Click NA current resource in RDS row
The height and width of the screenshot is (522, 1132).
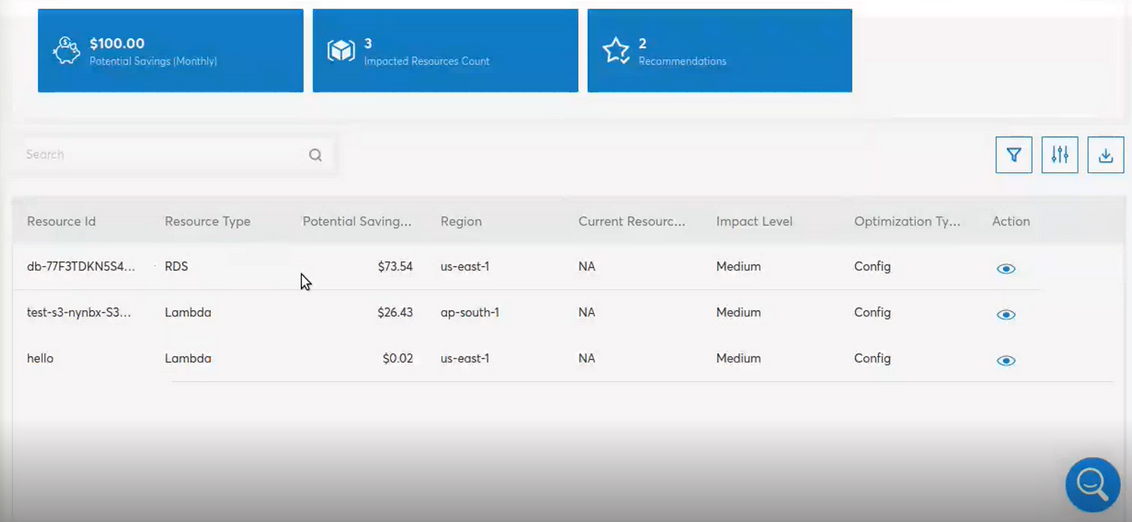pos(586,266)
